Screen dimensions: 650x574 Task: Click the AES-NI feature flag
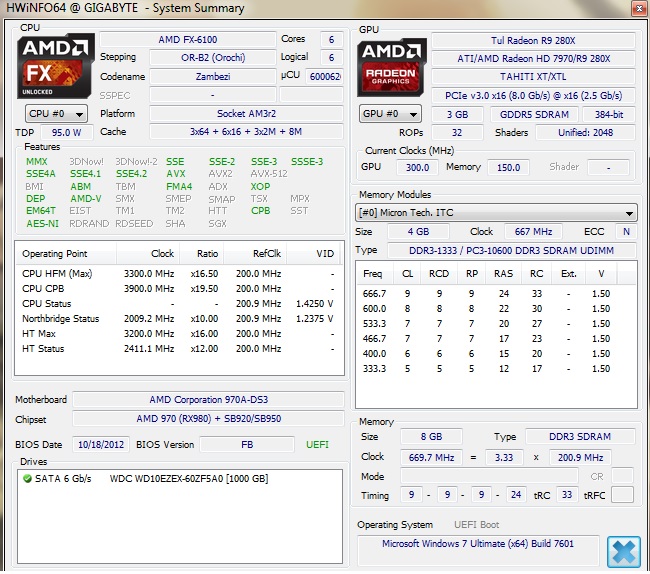(42, 224)
